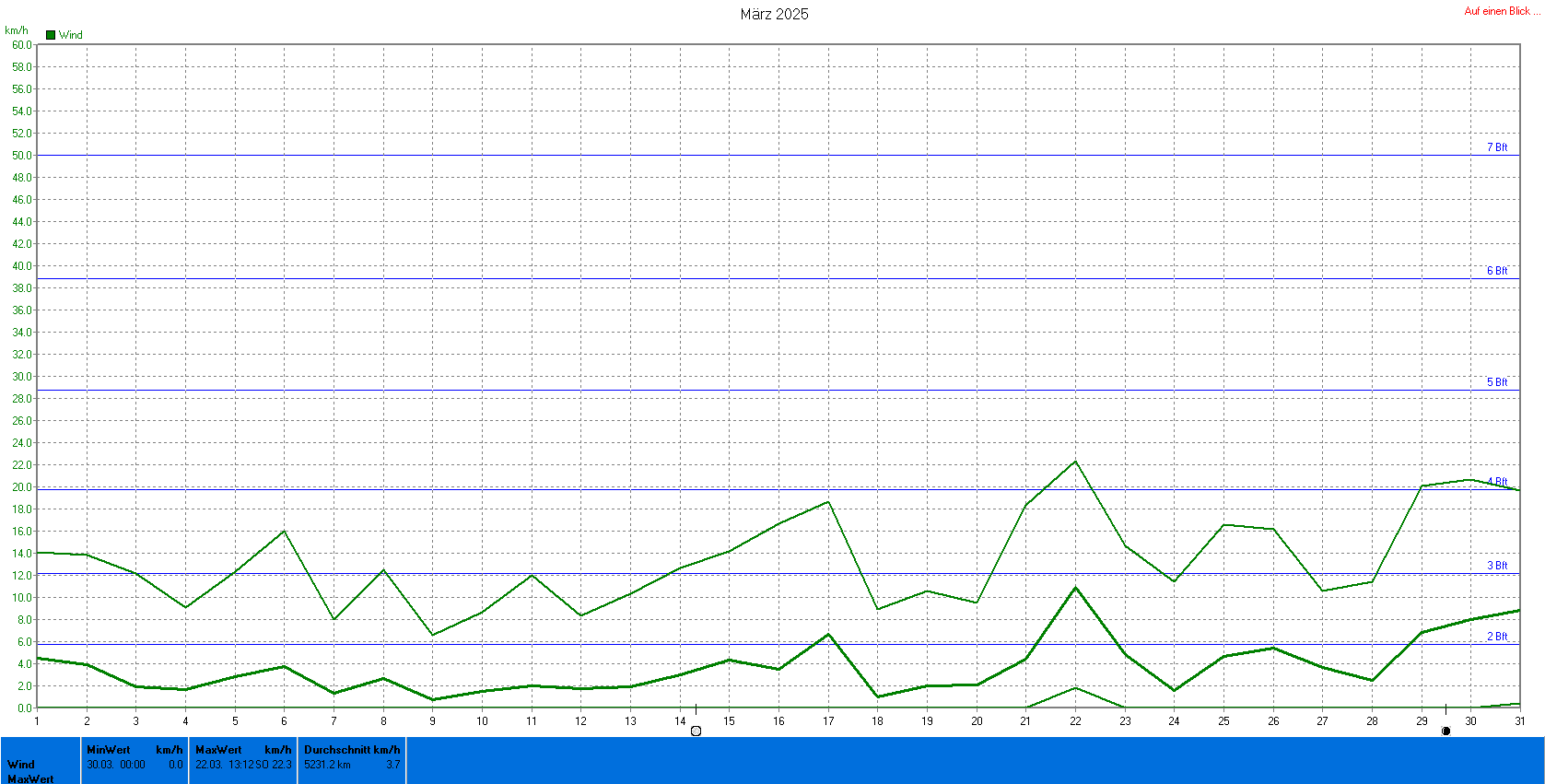Click day 17 on the x-axis
Viewport: 1545px width, 784px height.
[x=828, y=721]
